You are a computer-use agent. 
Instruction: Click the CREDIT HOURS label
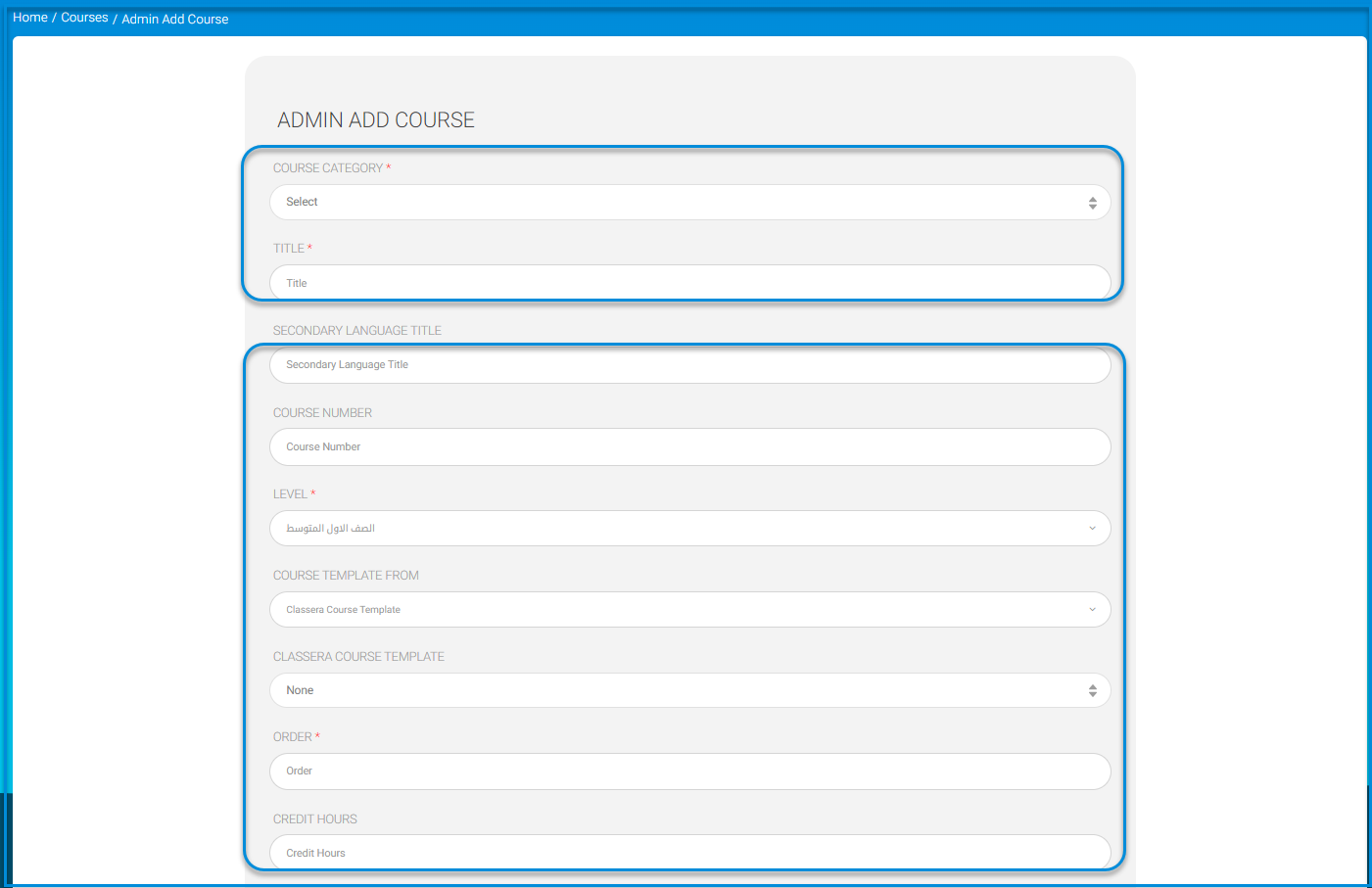[x=315, y=819]
